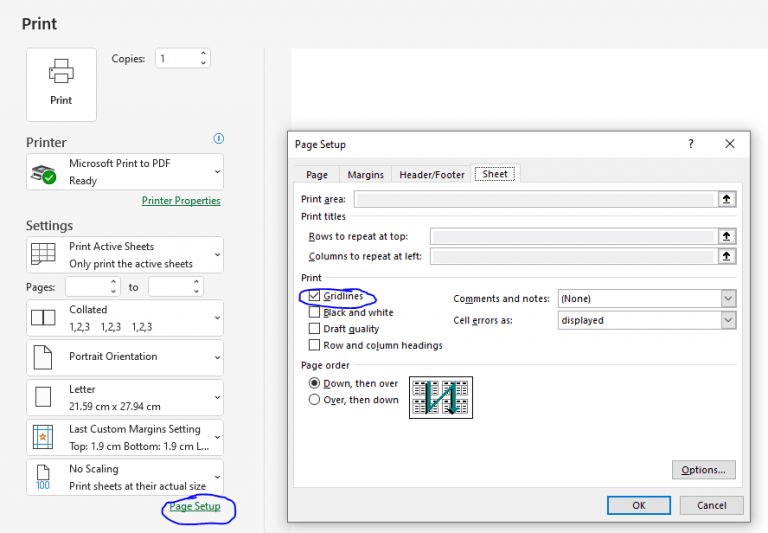Open Comments and notes dropdown
Screen dimensions: 768x533
click(x=647, y=298)
